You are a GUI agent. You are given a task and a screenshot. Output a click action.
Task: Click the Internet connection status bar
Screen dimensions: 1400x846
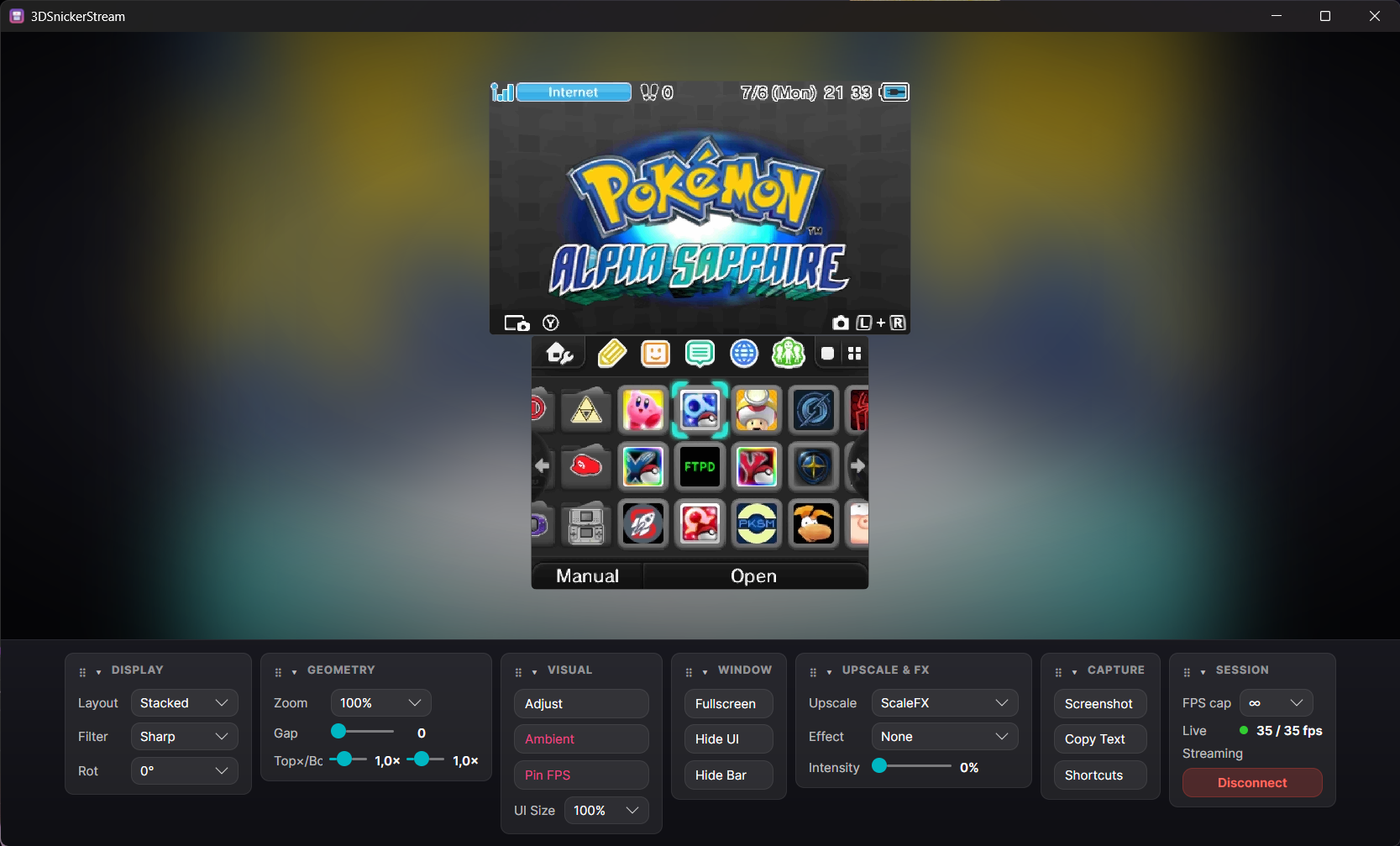click(574, 92)
